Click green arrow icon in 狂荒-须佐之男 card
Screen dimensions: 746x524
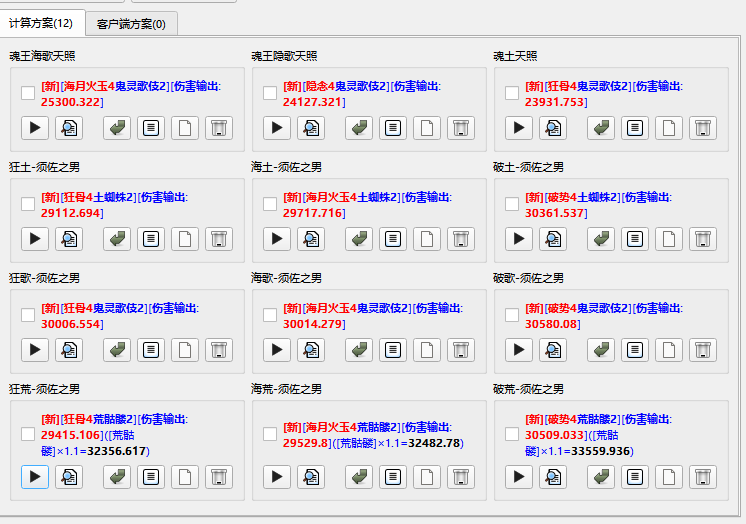coord(117,477)
